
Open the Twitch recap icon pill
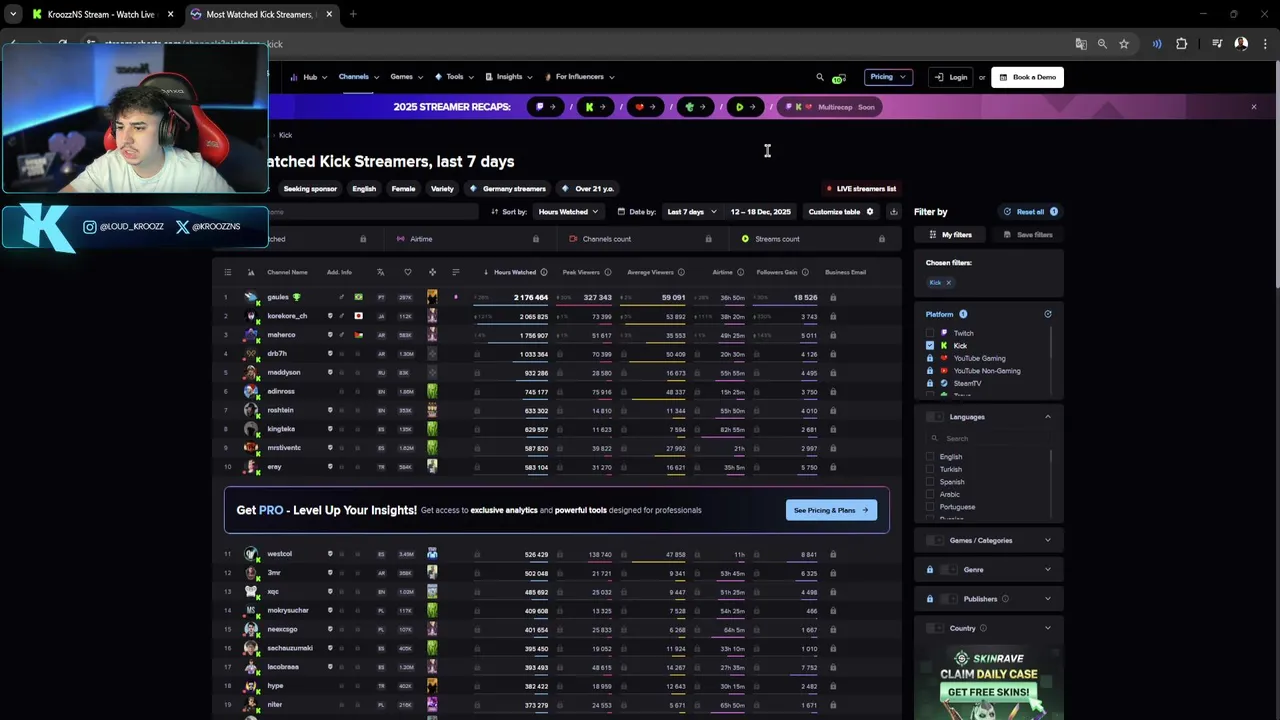pyautogui.click(x=546, y=107)
